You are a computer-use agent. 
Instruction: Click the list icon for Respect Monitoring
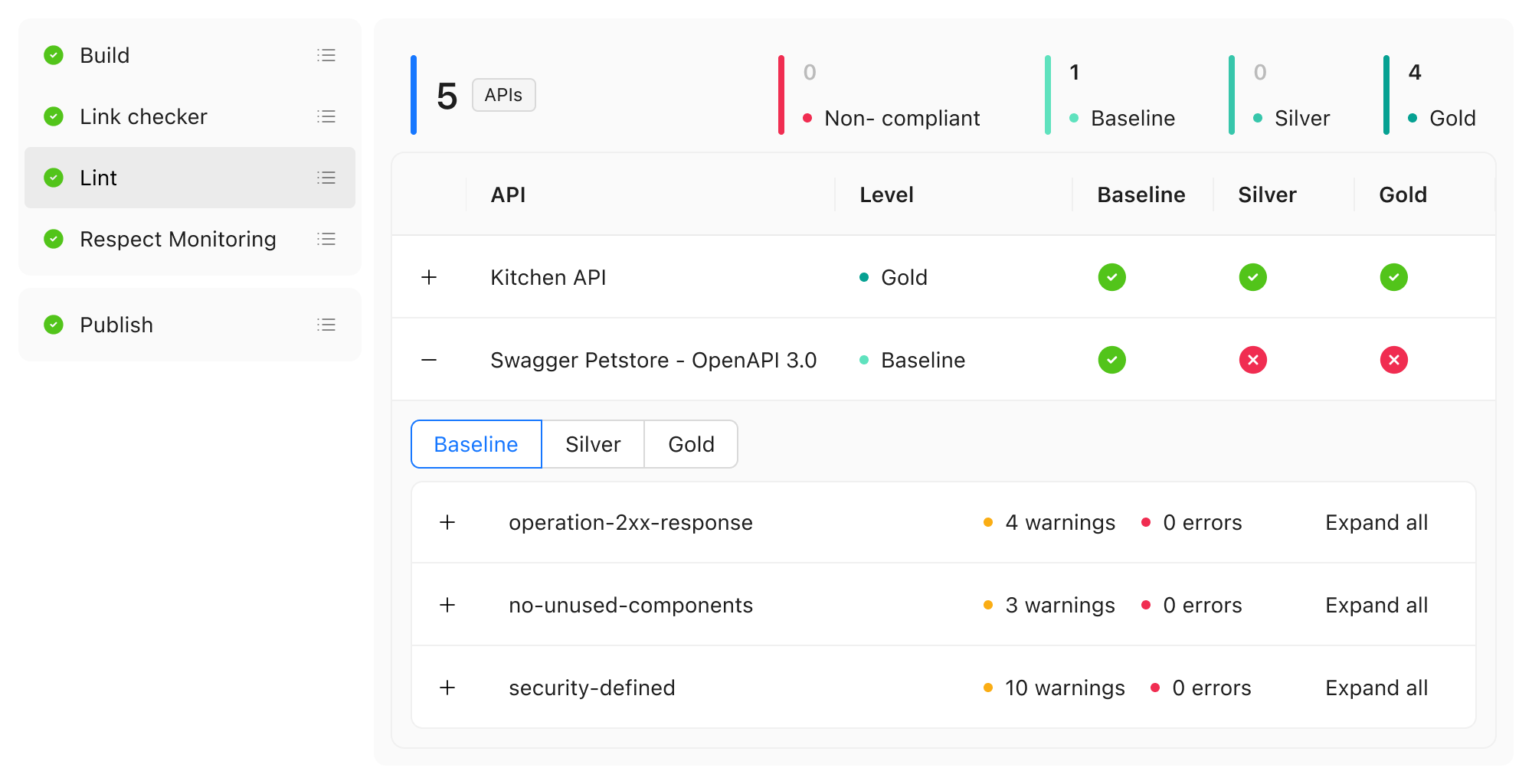point(326,239)
